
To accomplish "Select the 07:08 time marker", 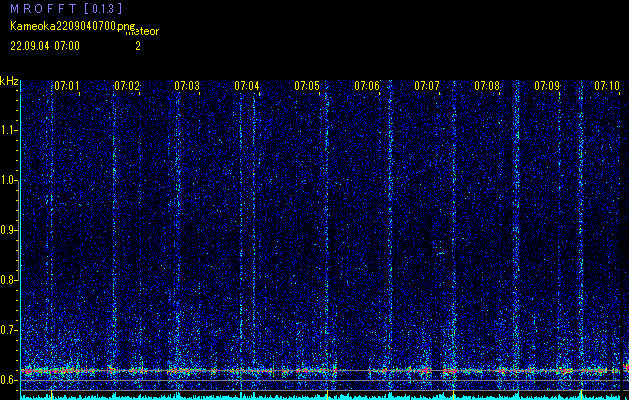I will click(x=487, y=85).
